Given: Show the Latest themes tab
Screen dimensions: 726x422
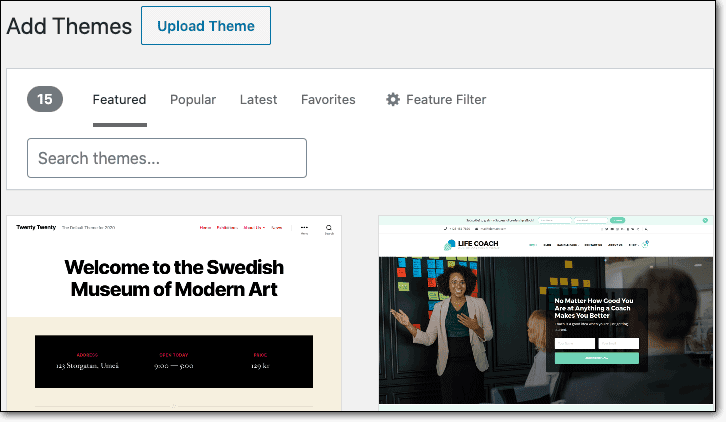Looking at the screenshot, I should coord(258,100).
